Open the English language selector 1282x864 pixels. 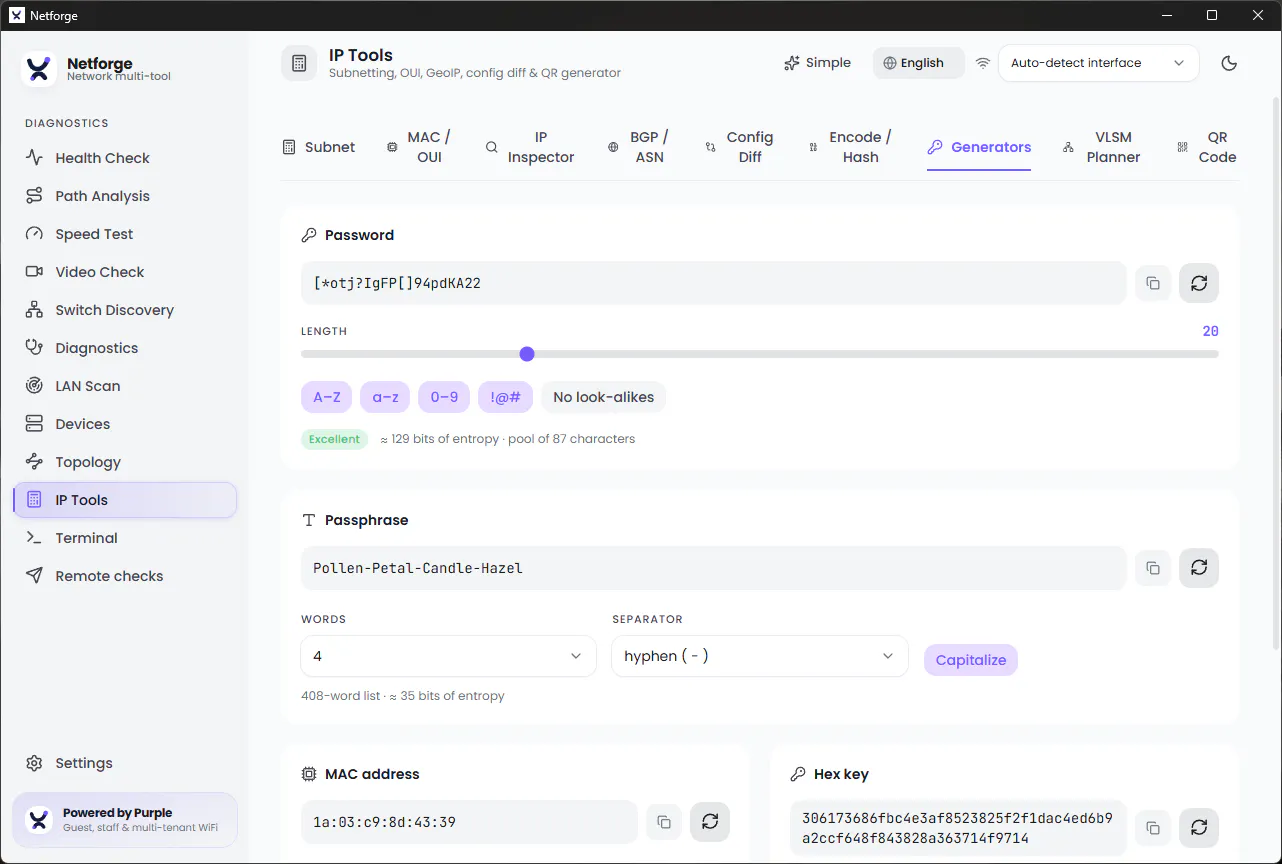(x=918, y=63)
